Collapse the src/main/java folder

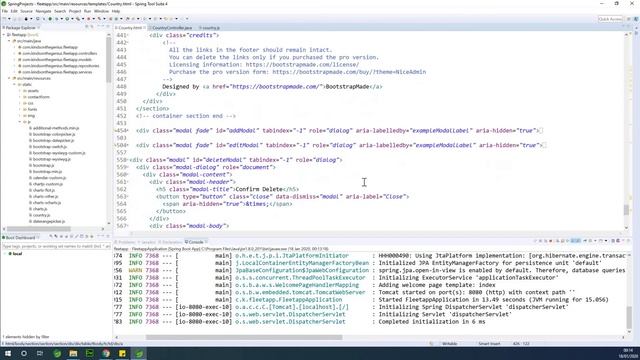click(x=9, y=41)
